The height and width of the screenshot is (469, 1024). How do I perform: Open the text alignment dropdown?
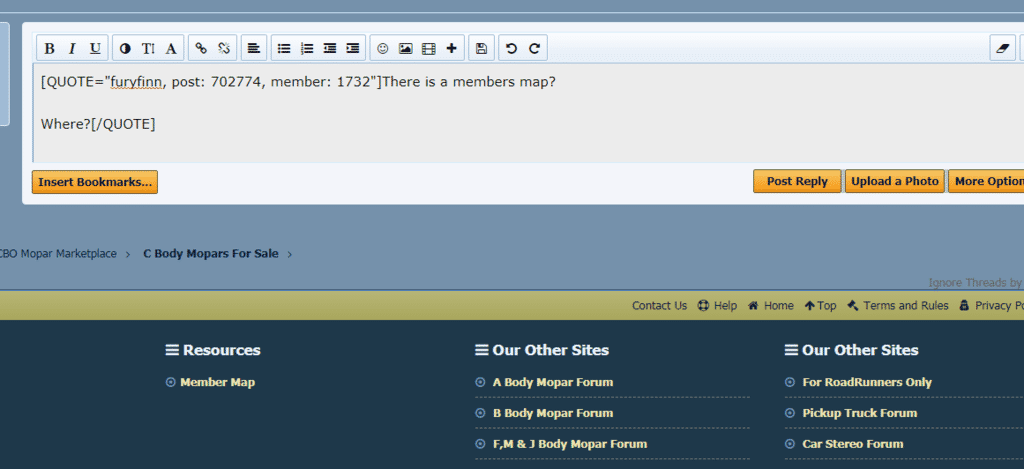coord(254,48)
